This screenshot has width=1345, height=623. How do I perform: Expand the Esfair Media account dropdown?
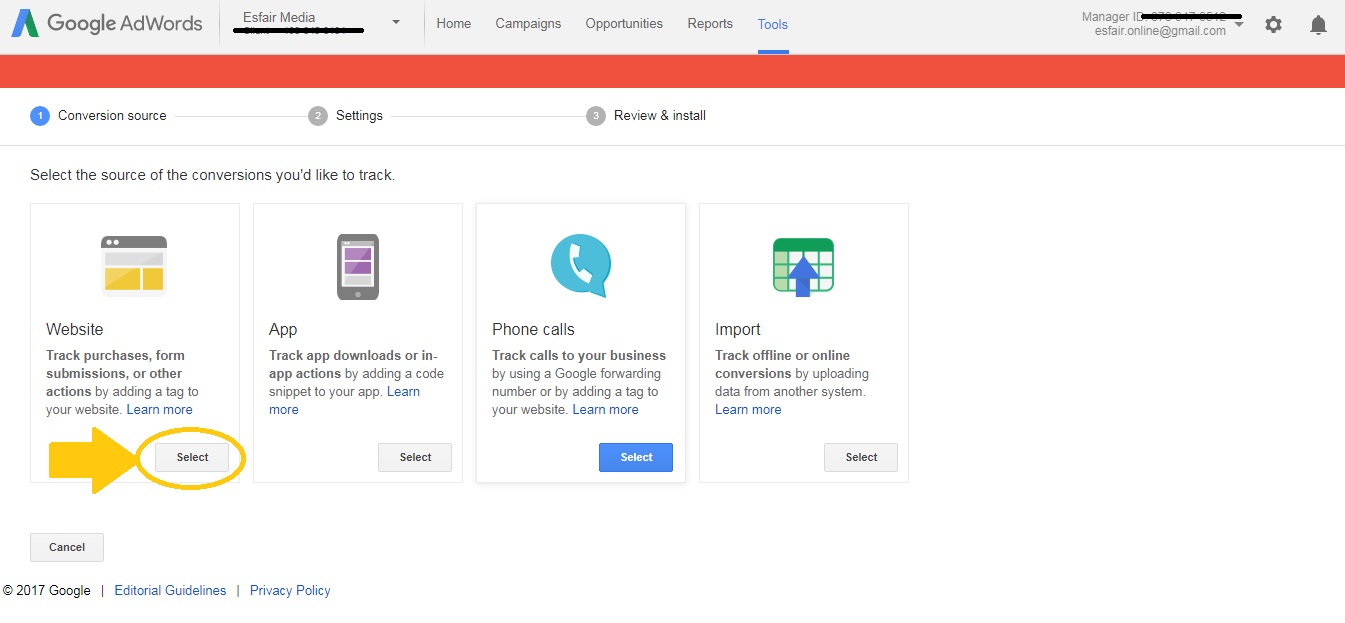tap(396, 23)
